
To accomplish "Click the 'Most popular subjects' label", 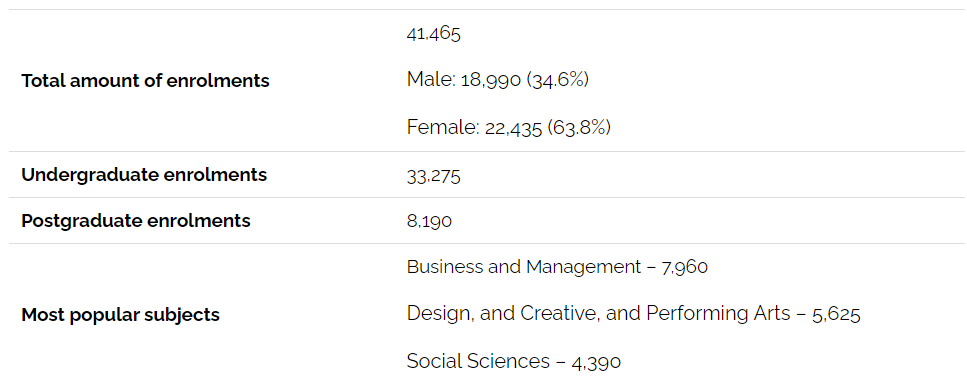I will [x=120, y=315].
